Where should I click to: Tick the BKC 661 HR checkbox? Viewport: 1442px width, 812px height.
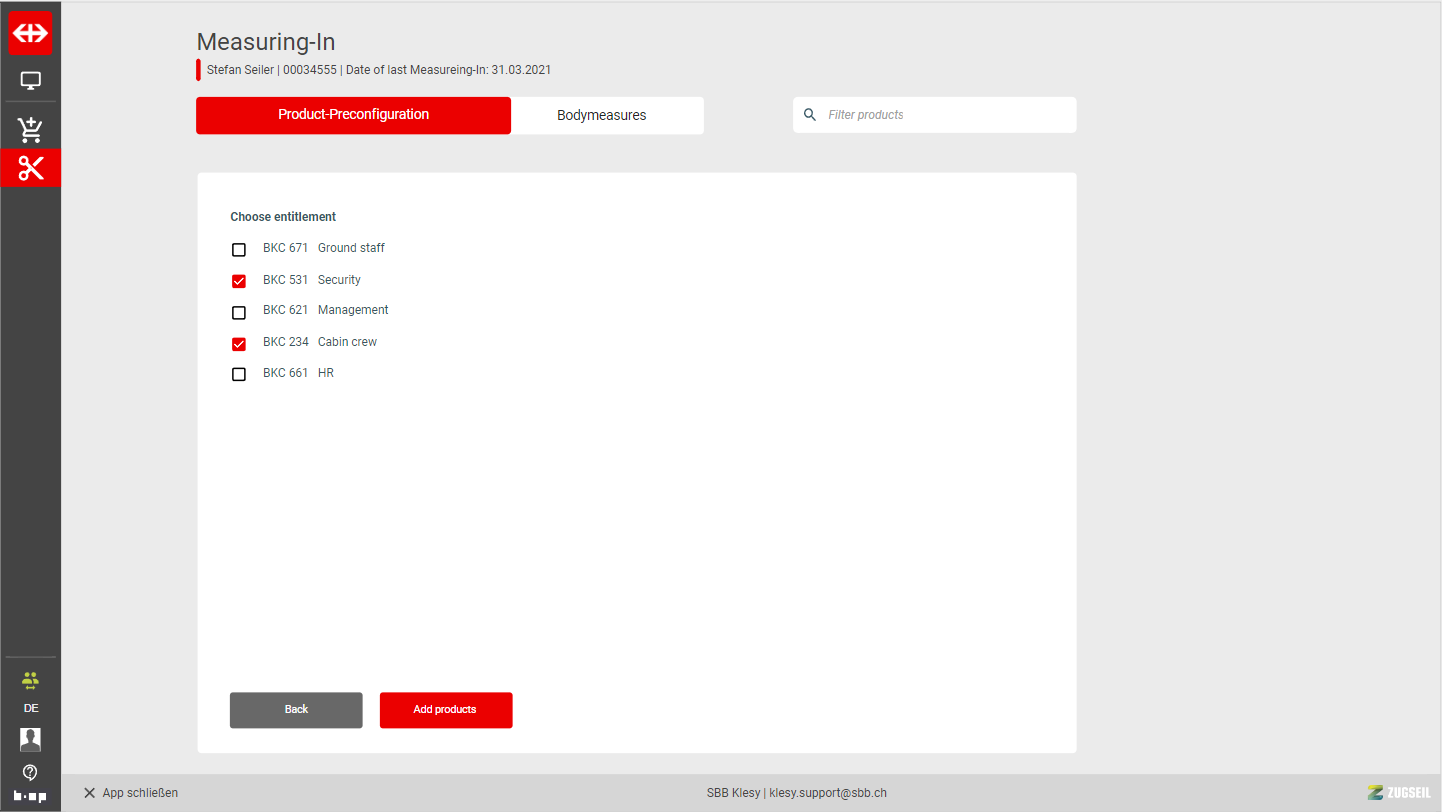coord(239,374)
